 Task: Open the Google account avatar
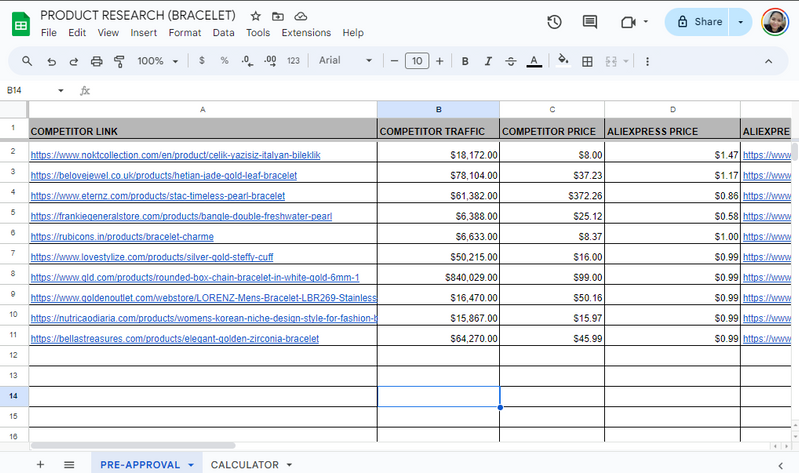point(775,22)
